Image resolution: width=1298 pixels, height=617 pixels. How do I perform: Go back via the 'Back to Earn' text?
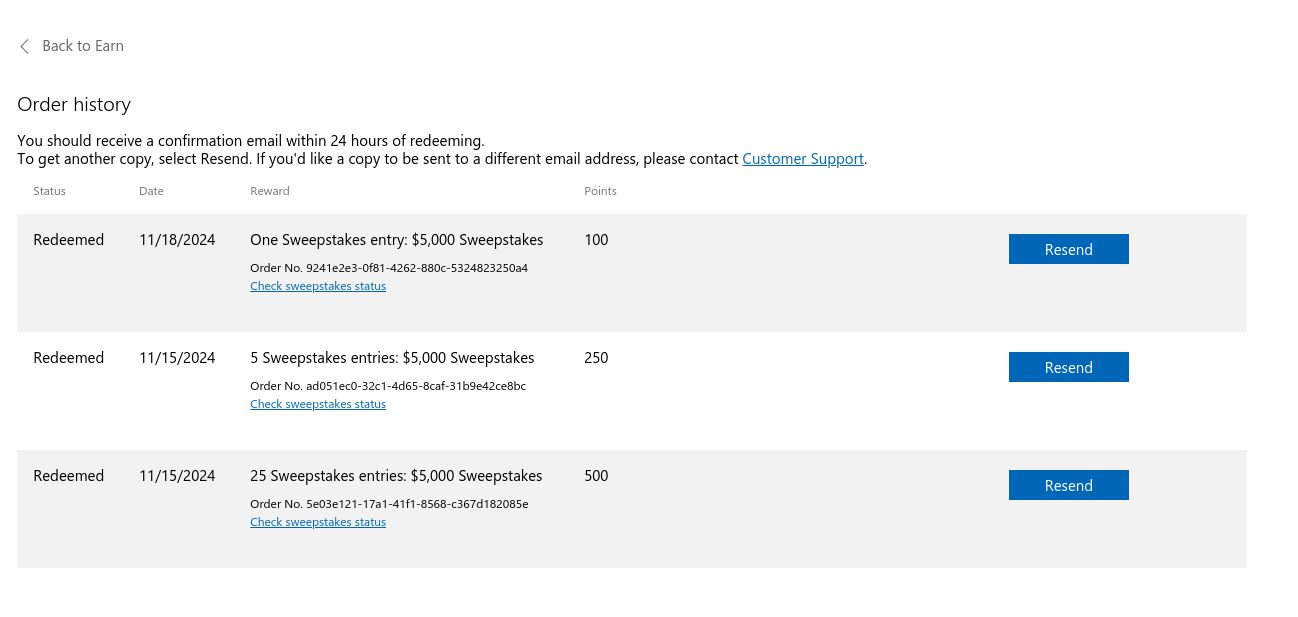point(83,46)
